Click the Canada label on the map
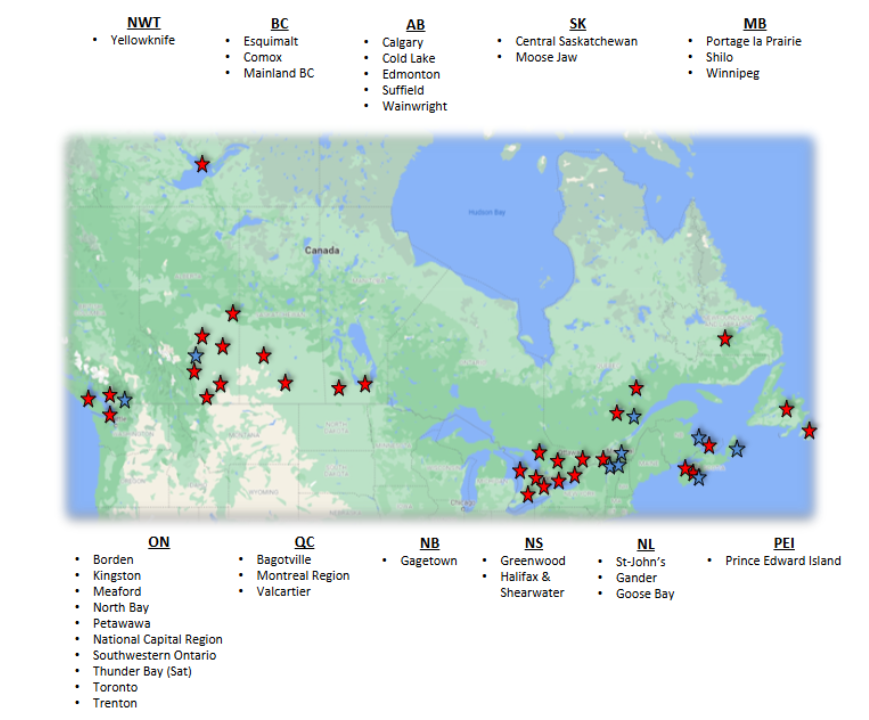Screen dimensions: 869x720 322,250
